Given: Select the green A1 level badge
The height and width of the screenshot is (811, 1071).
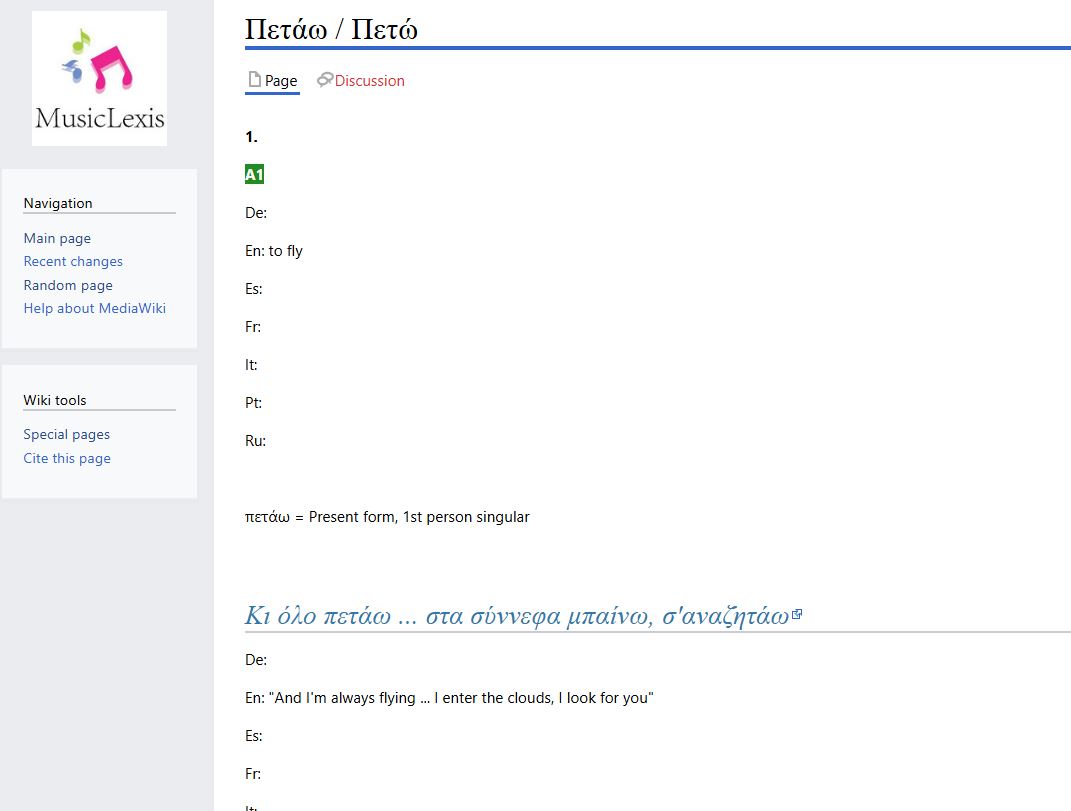Looking at the screenshot, I should pos(253,173).
